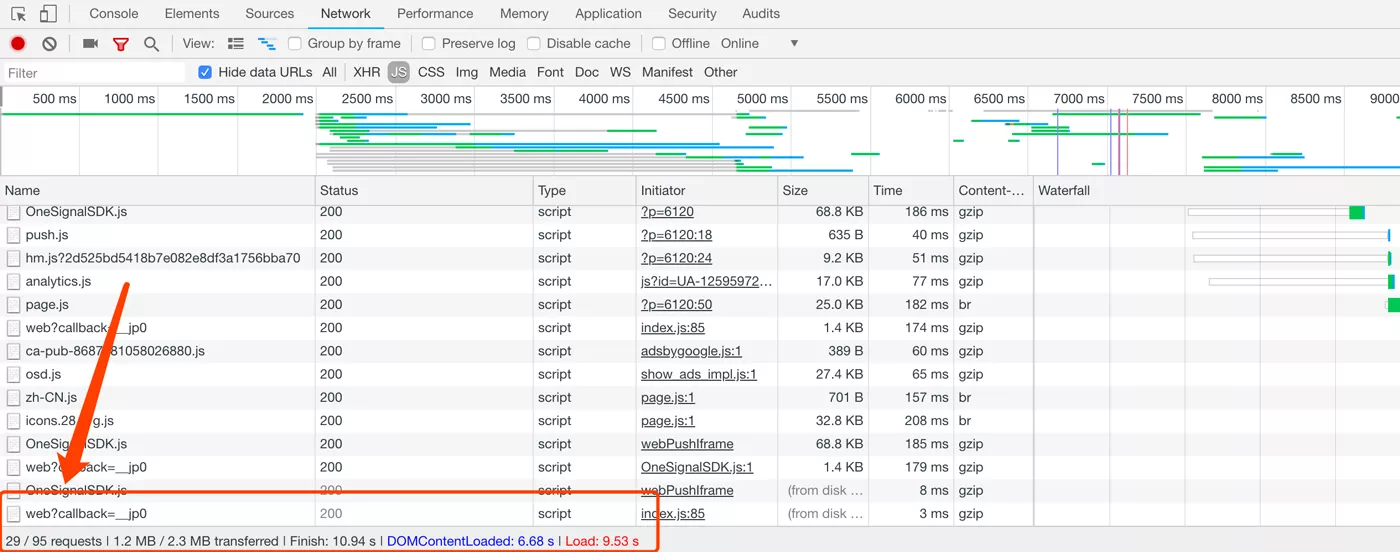Switch to the Console tab
This screenshot has width=1400, height=552.
[114, 14]
